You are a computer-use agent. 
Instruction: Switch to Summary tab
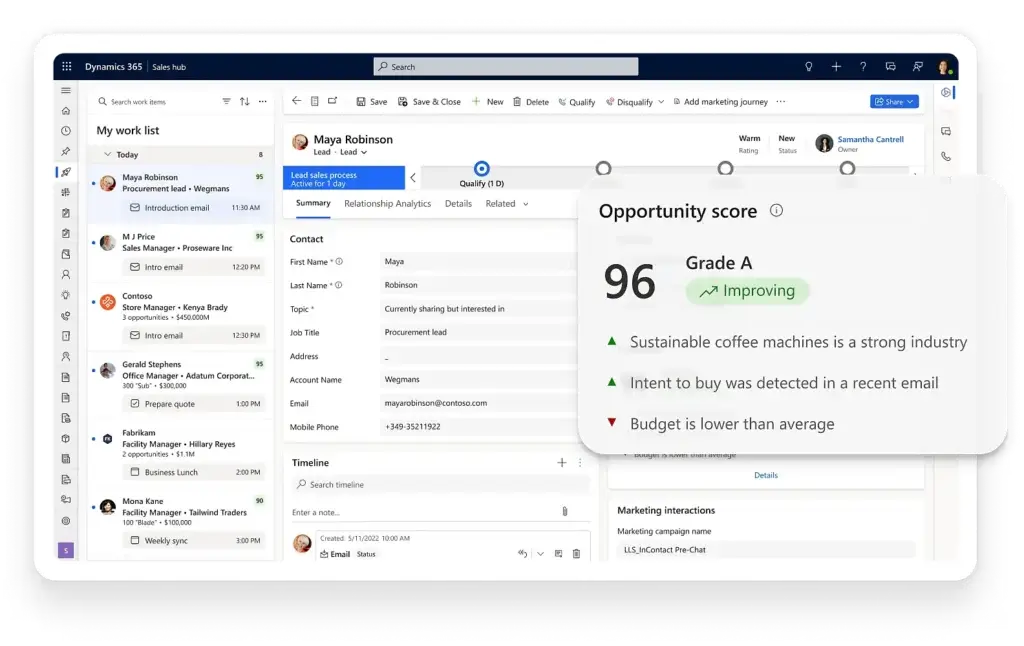pos(313,203)
